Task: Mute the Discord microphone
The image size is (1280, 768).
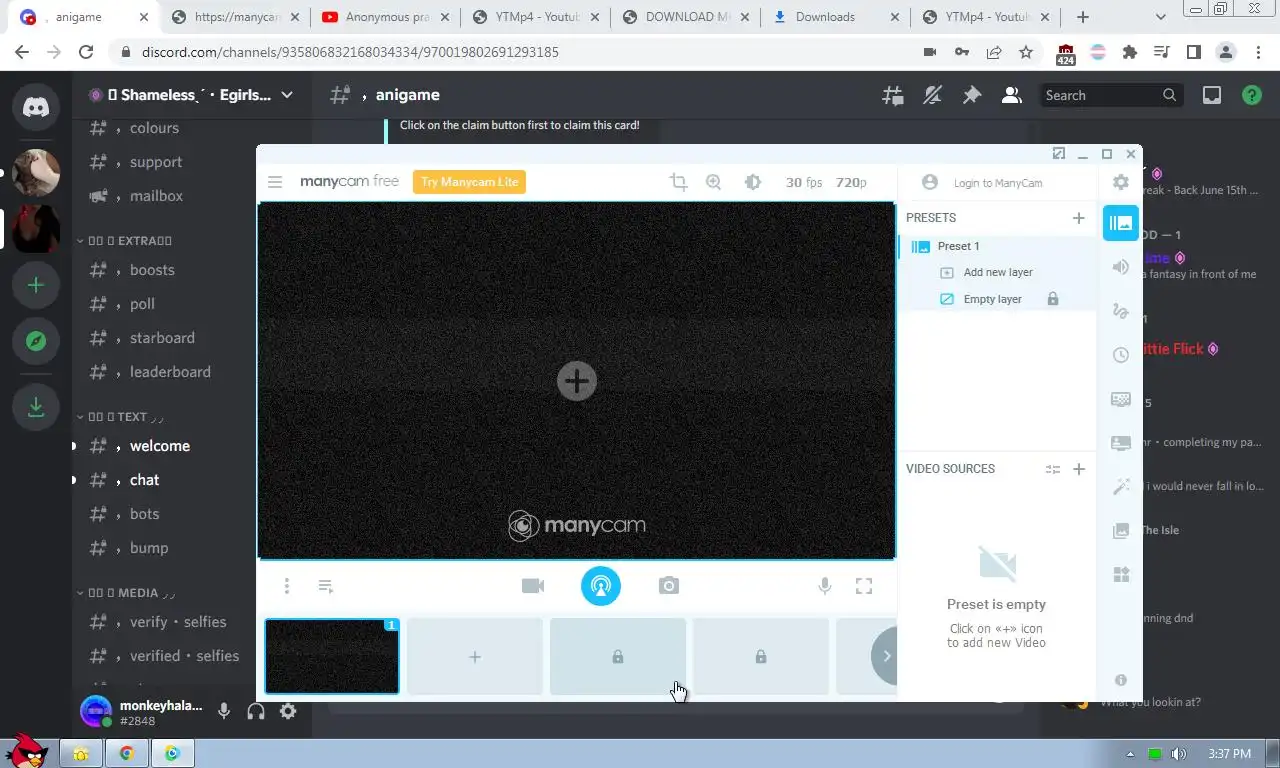Action: pyautogui.click(x=224, y=711)
